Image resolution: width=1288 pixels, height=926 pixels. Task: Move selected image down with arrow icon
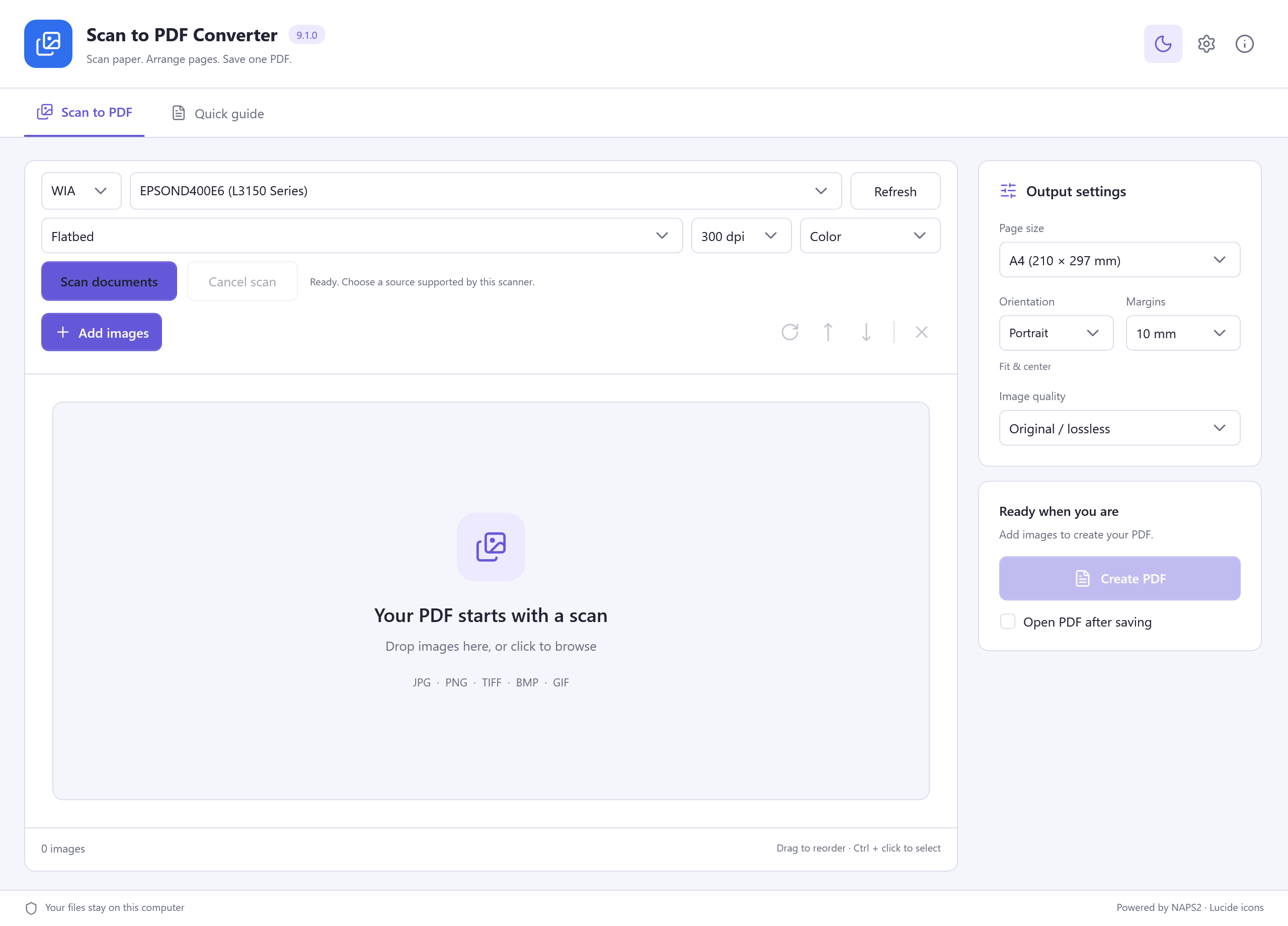pos(865,332)
